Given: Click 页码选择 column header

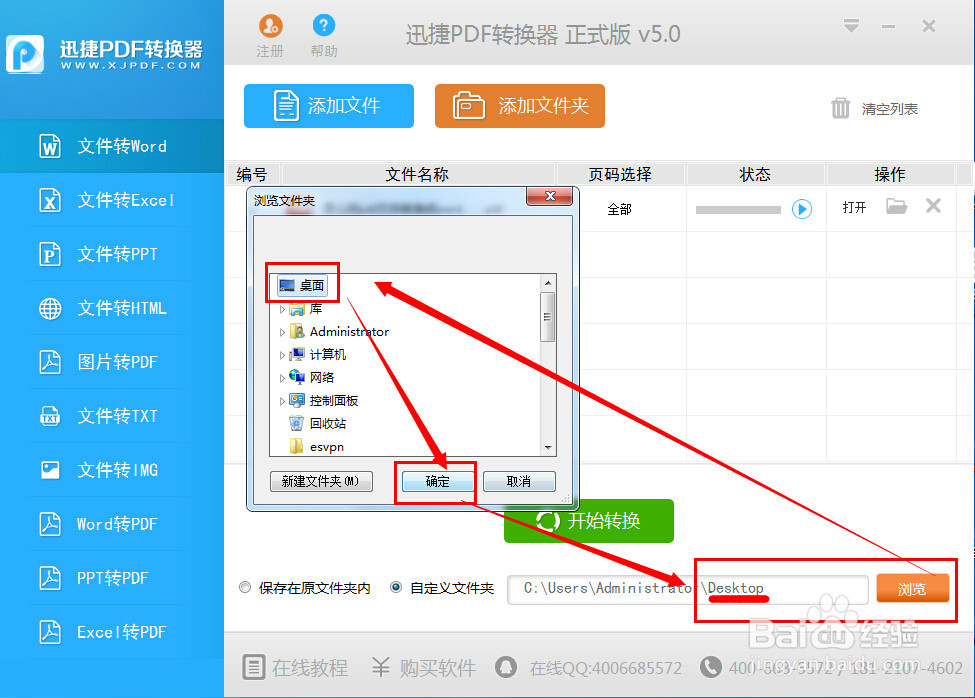Looking at the screenshot, I should (620, 174).
